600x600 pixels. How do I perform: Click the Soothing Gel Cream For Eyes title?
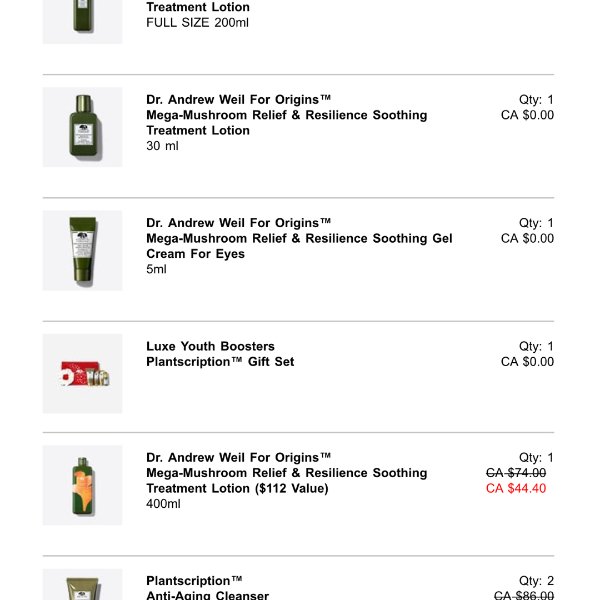point(299,238)
